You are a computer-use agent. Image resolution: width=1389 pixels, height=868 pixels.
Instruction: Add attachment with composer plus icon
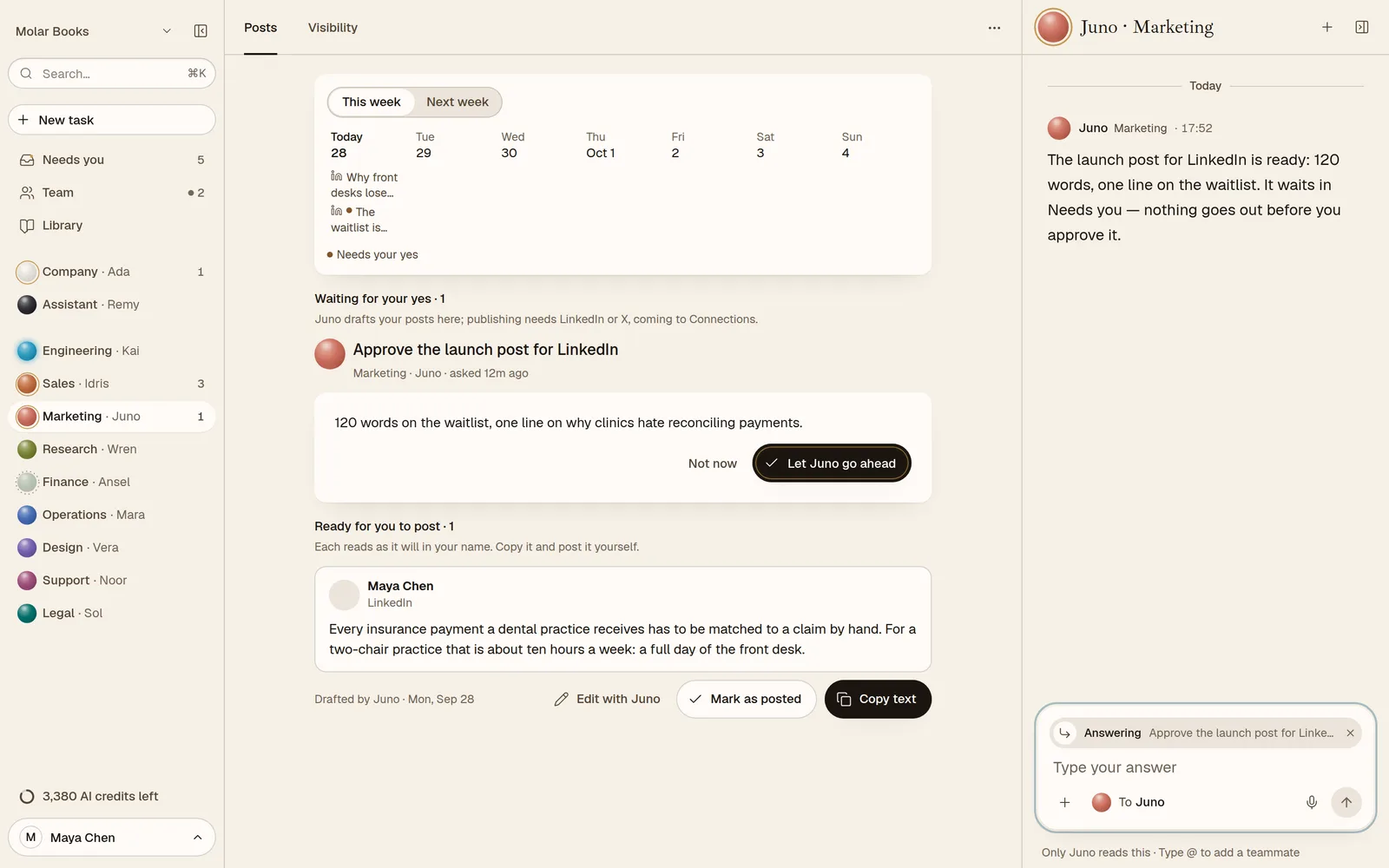[x=1065, y=802]
